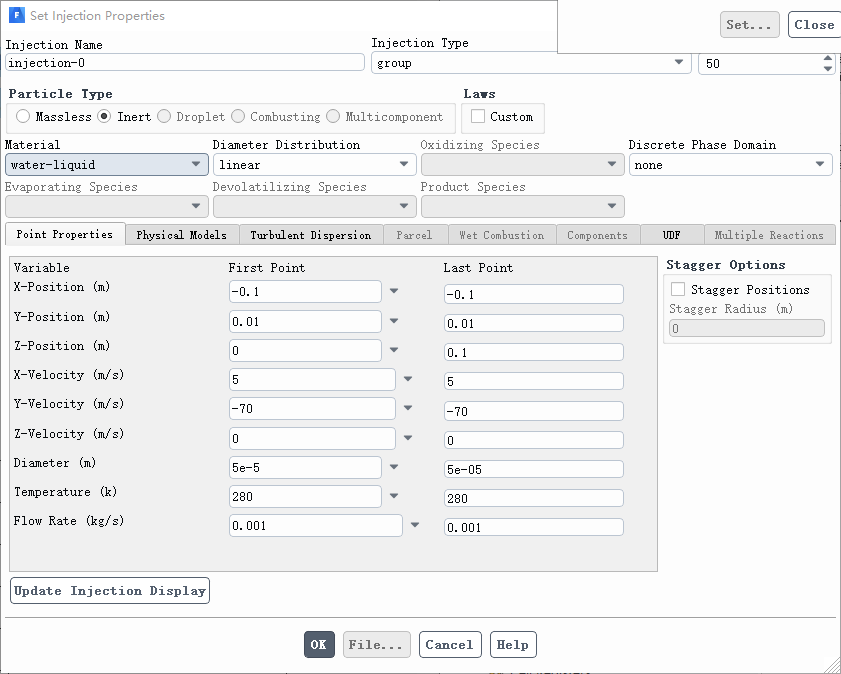Open the Flow Rate first point arrow menu
This screenshot has width=841, height=674.
415,525
